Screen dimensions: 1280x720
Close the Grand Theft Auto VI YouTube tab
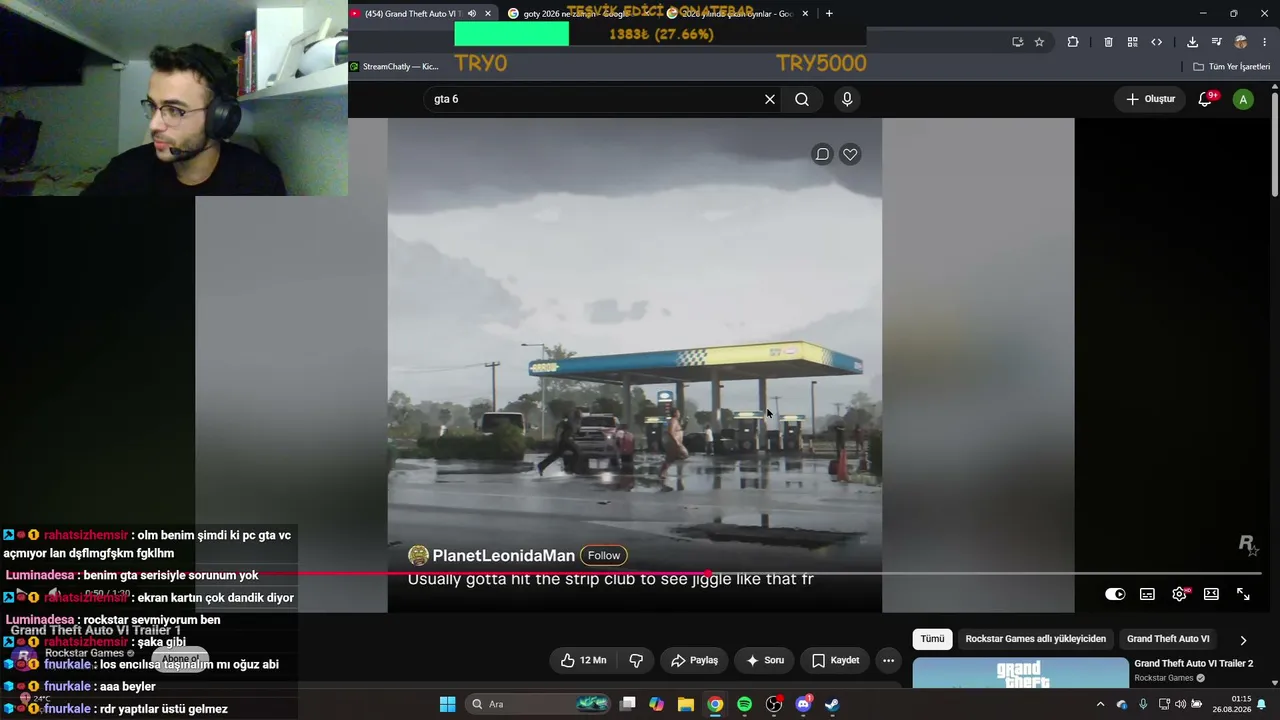click(488, 14)
